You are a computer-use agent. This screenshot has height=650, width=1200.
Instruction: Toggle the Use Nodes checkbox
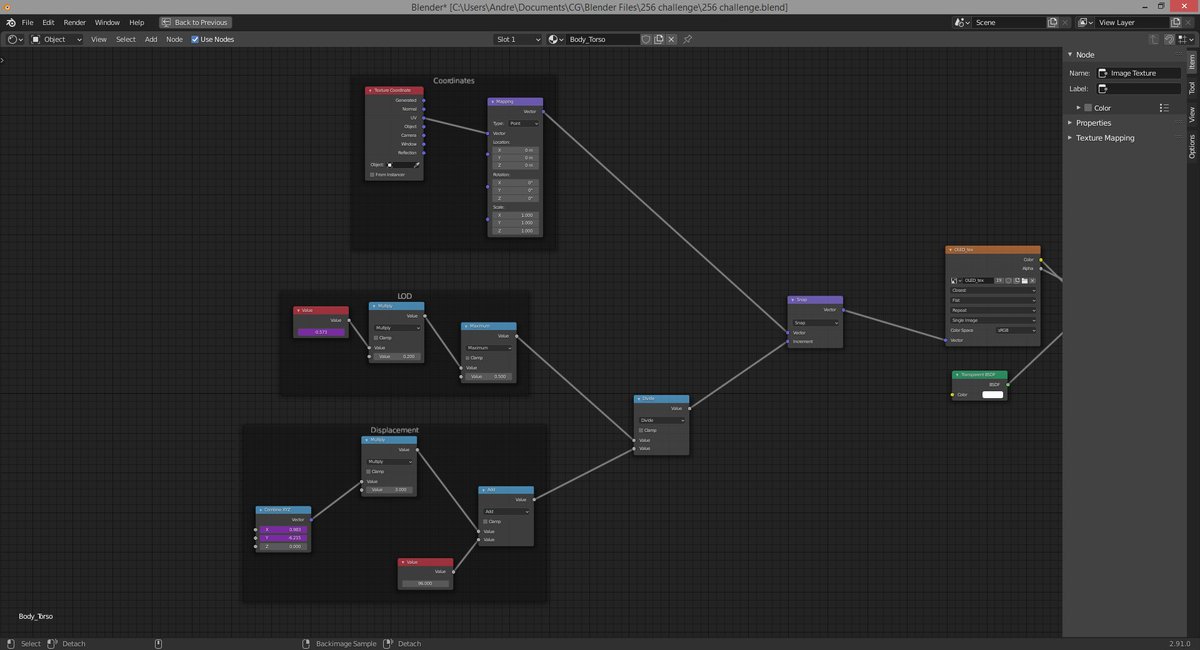(195, 39)
